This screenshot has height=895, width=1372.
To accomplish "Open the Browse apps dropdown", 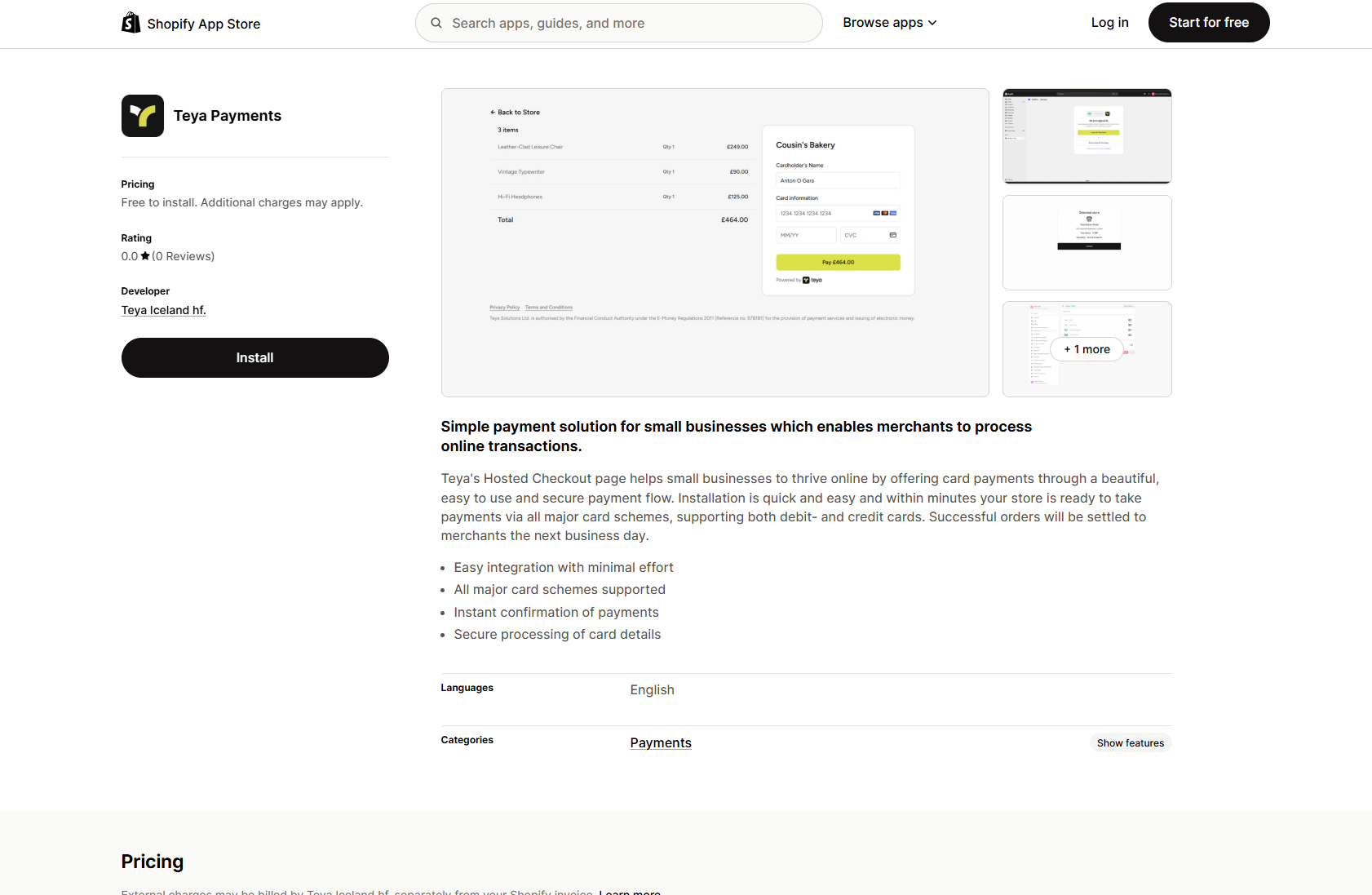I will click(890, 23).
